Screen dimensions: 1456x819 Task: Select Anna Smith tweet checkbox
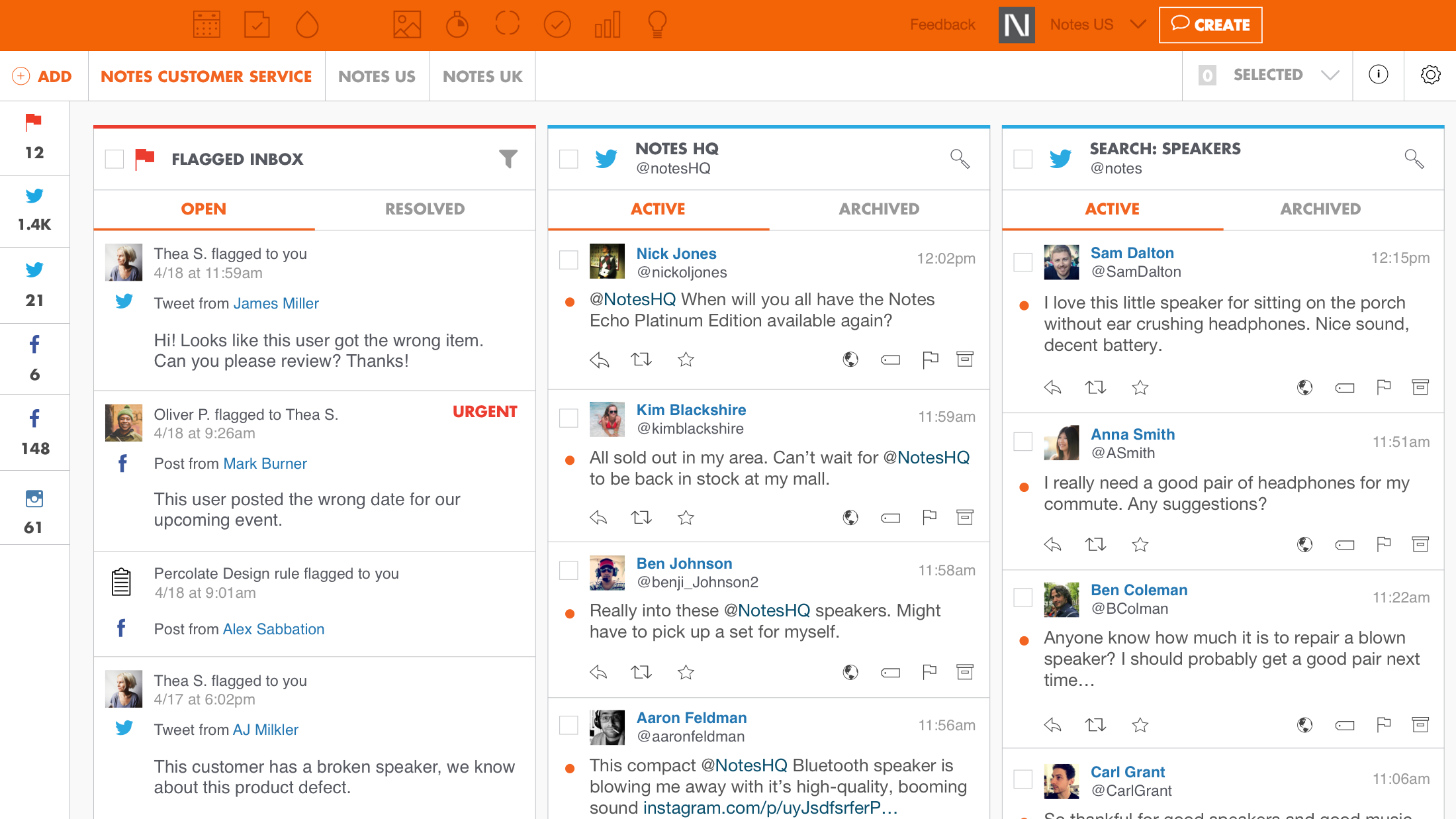click(1023, 442)
